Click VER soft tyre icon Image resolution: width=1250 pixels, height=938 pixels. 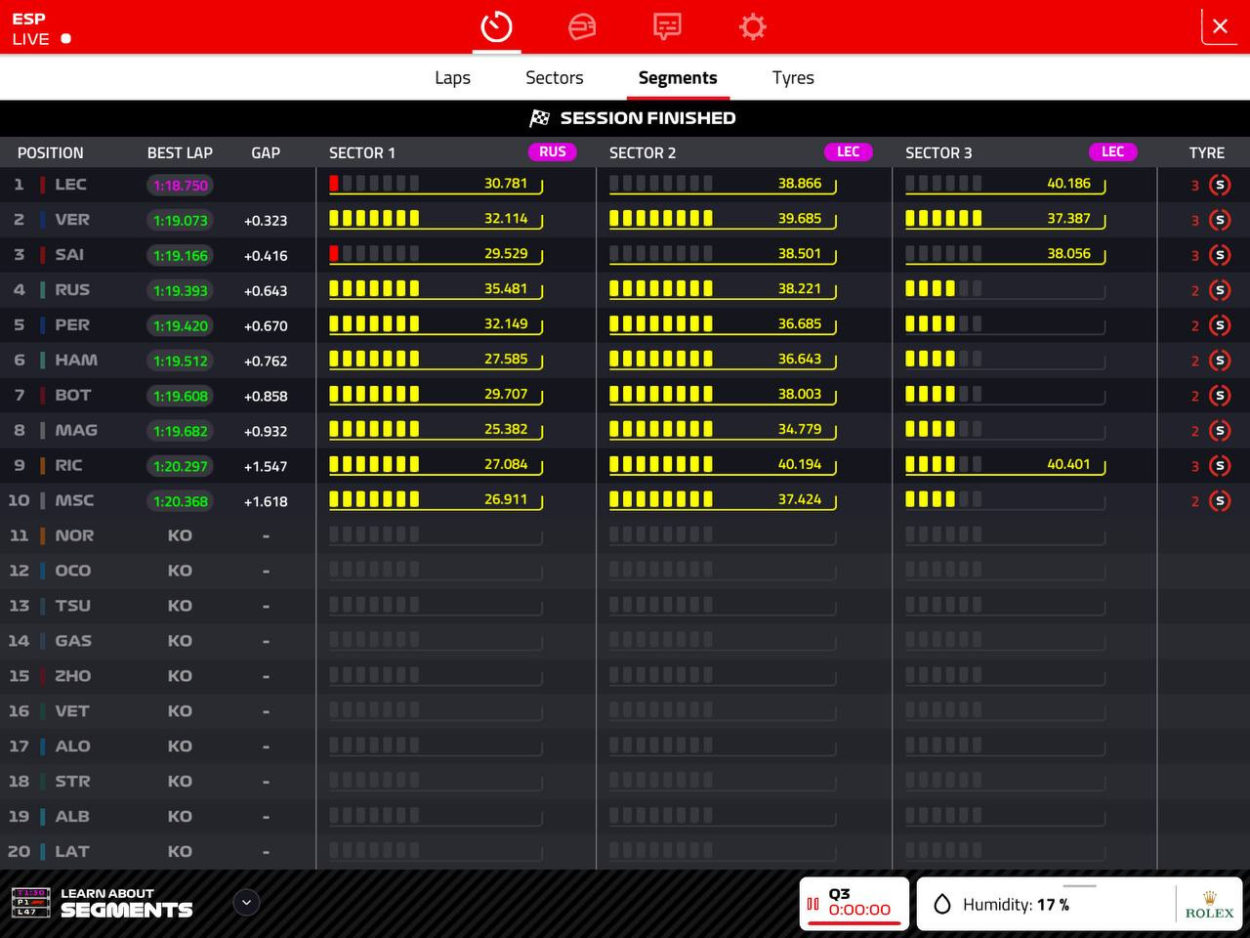(1219, 220)
